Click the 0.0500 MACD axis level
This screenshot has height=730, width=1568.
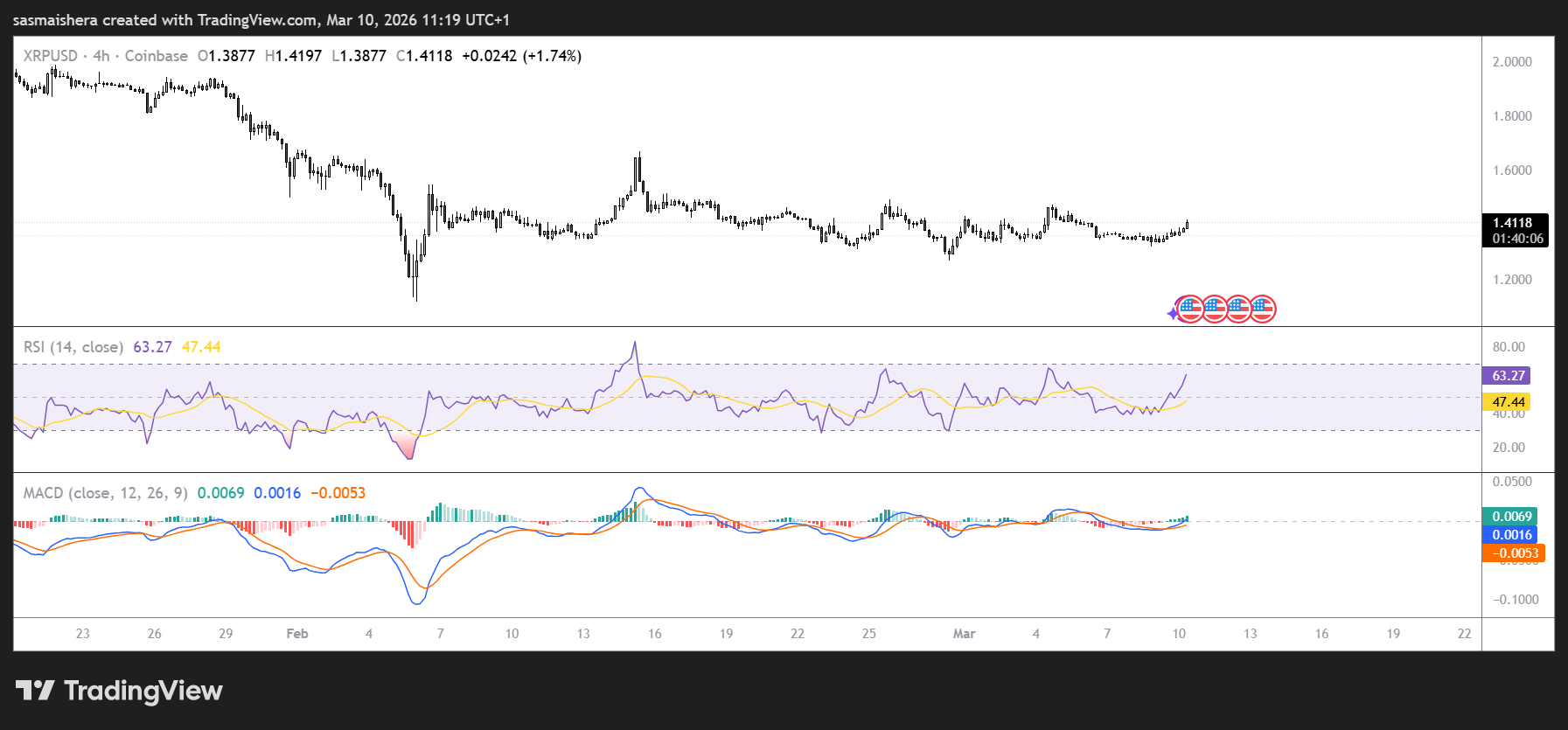pos(1512,482)
